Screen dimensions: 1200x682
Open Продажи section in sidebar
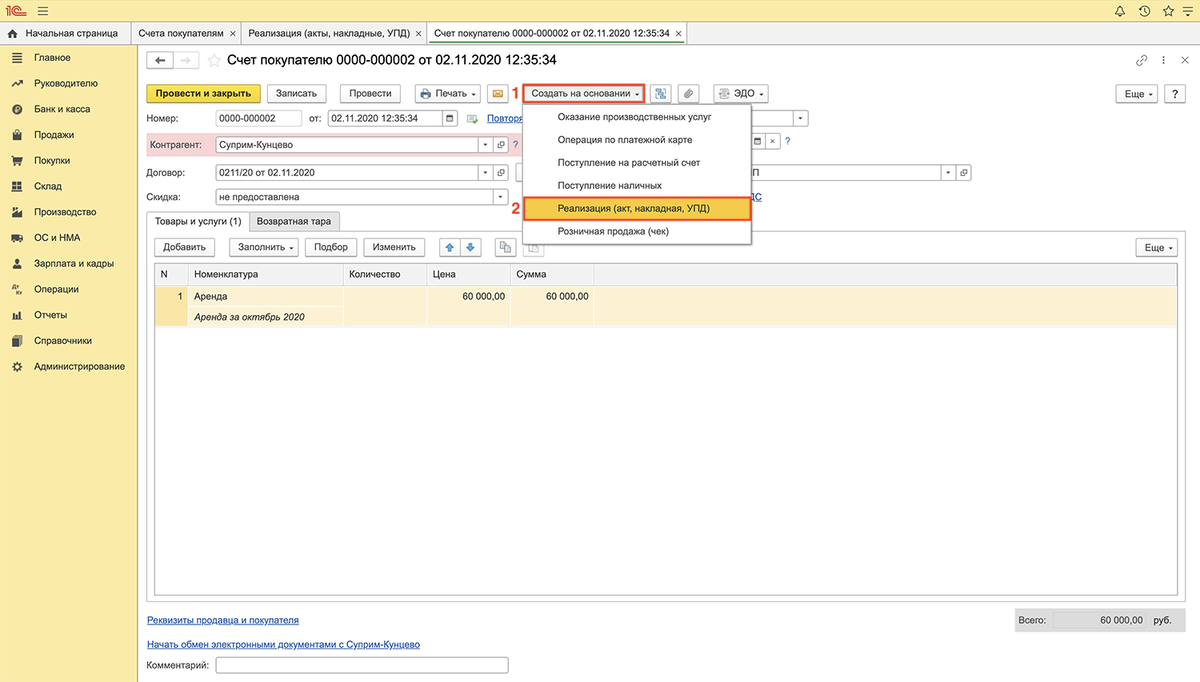click(54, 134)
